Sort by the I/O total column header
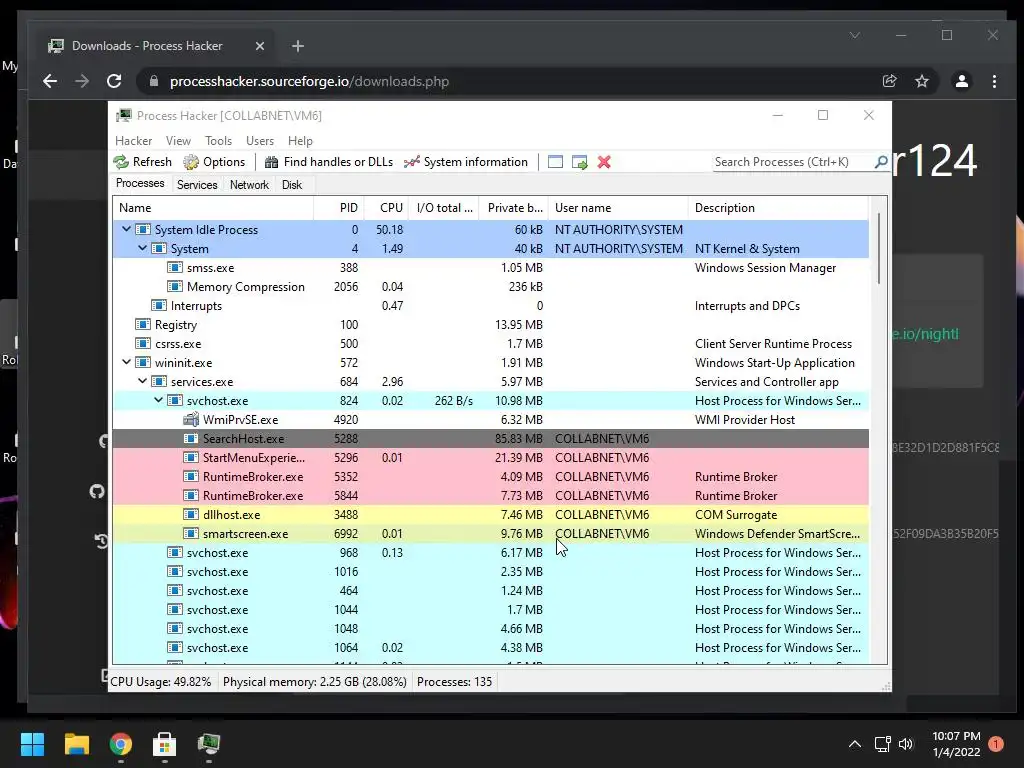 tap(443, 208)
